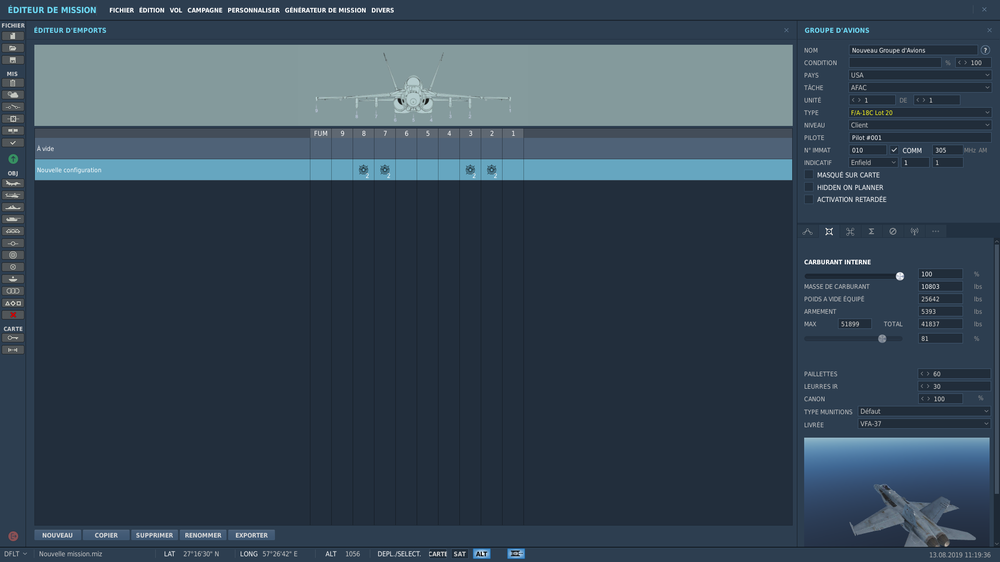The image size is (1000, 562).
Task: Open the weather cloud icon
Action: pyautogui.click(x=13, y=95)
